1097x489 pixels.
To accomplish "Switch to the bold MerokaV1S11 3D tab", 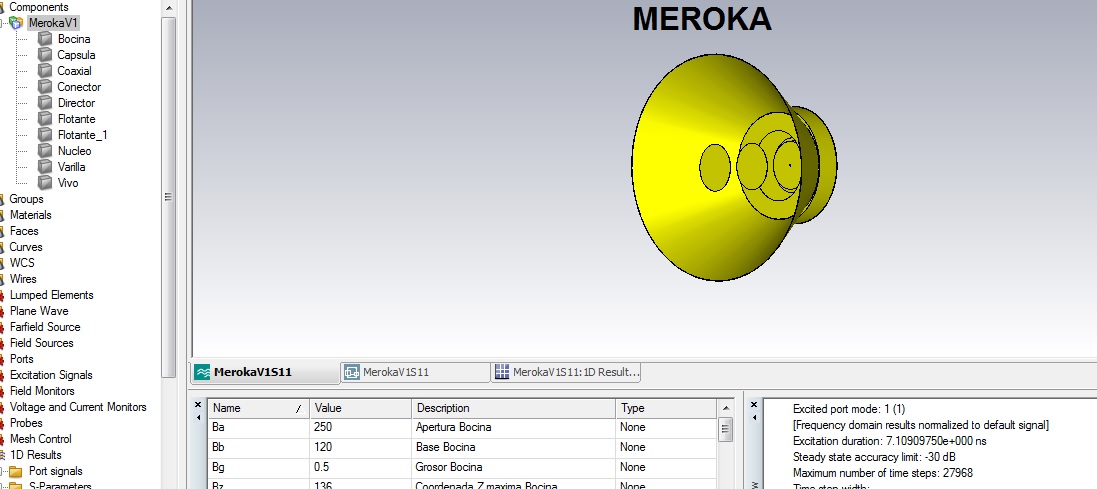I will tap(264, 372).
